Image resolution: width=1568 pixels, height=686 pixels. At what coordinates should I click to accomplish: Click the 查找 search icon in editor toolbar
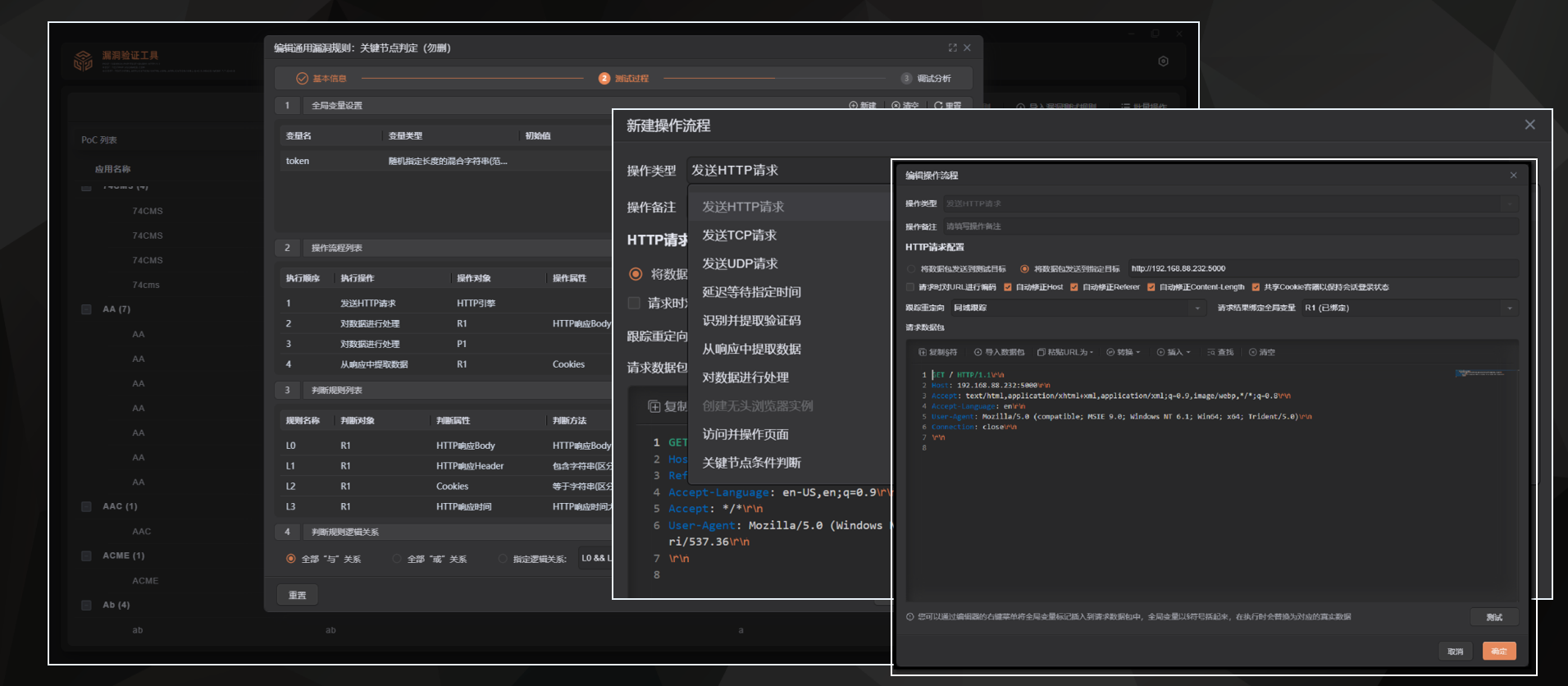click(1211, 352)
